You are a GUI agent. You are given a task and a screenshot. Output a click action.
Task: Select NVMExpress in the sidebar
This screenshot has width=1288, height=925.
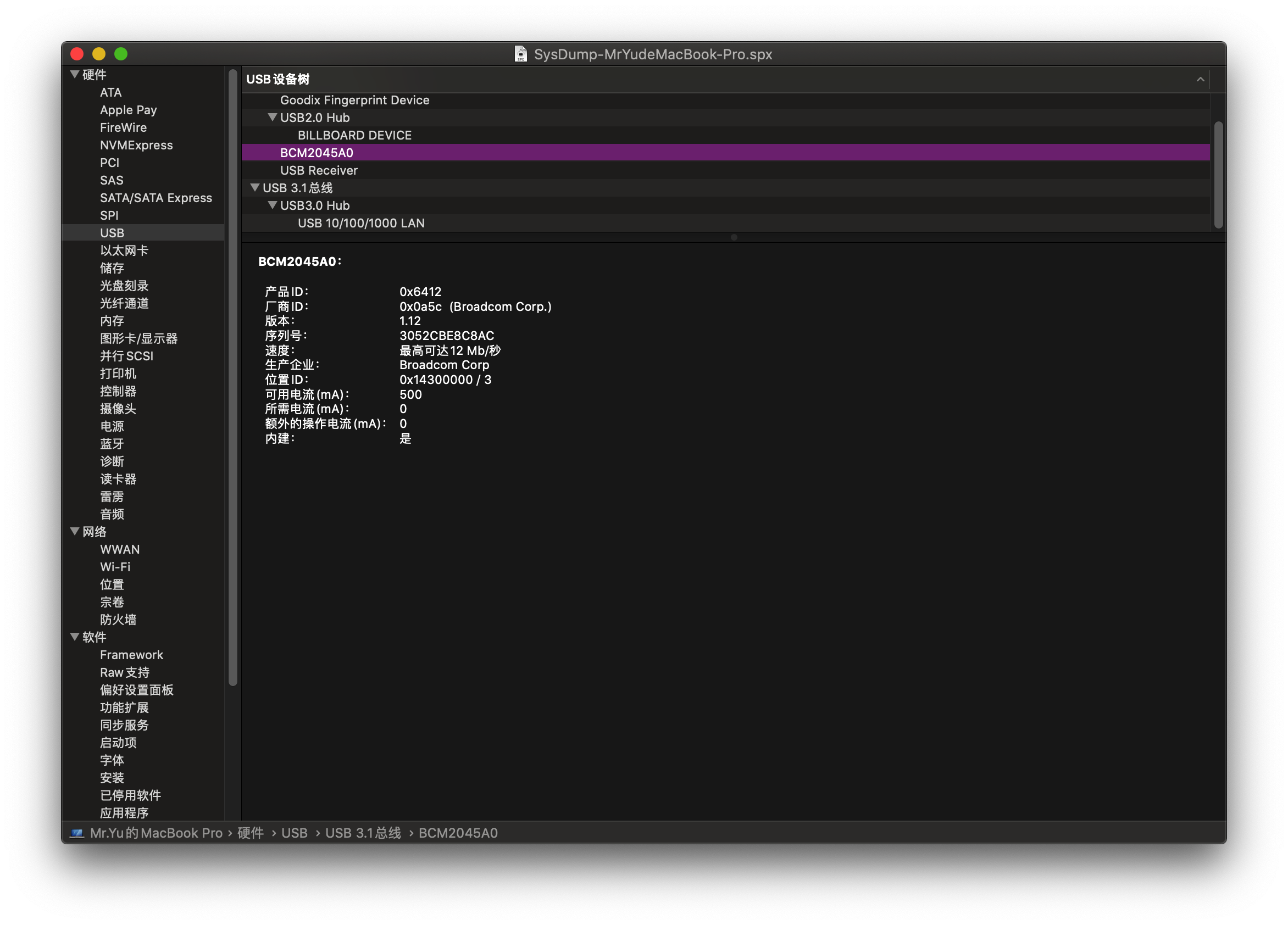pos(136,145)
